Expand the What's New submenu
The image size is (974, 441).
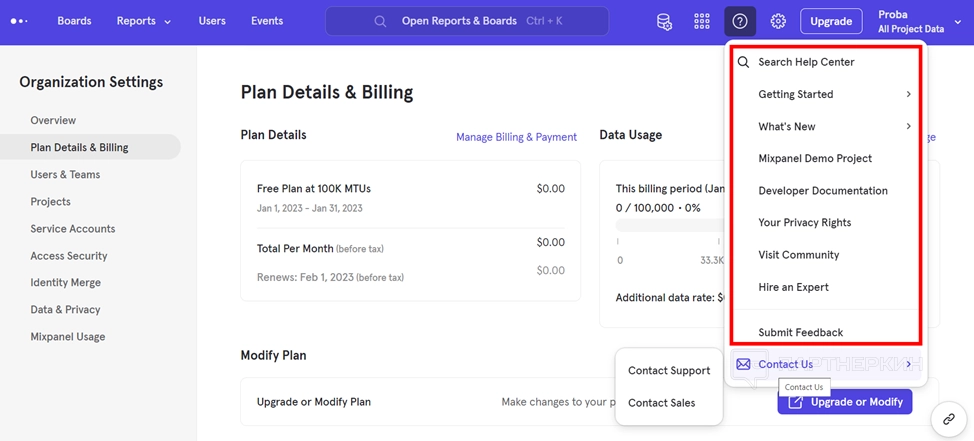[x=834, y=126]
